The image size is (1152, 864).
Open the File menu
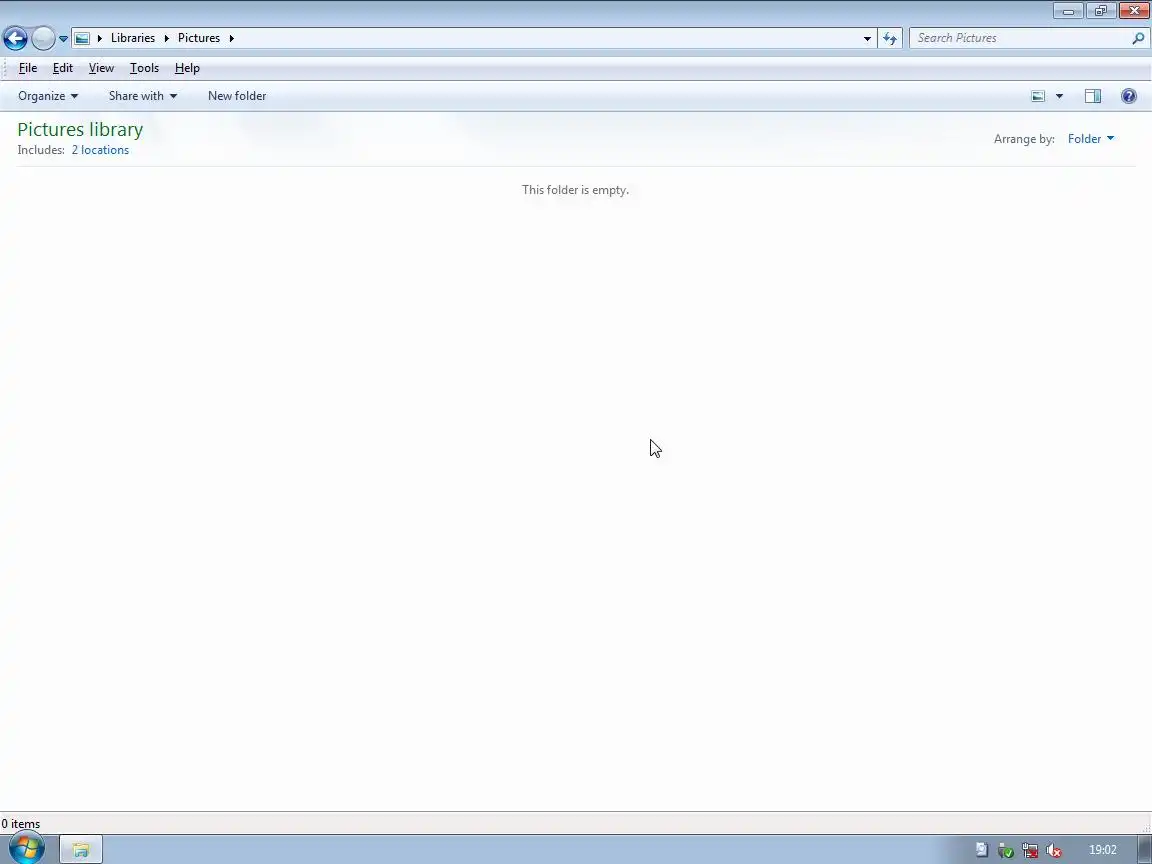(x=28, y=68)
